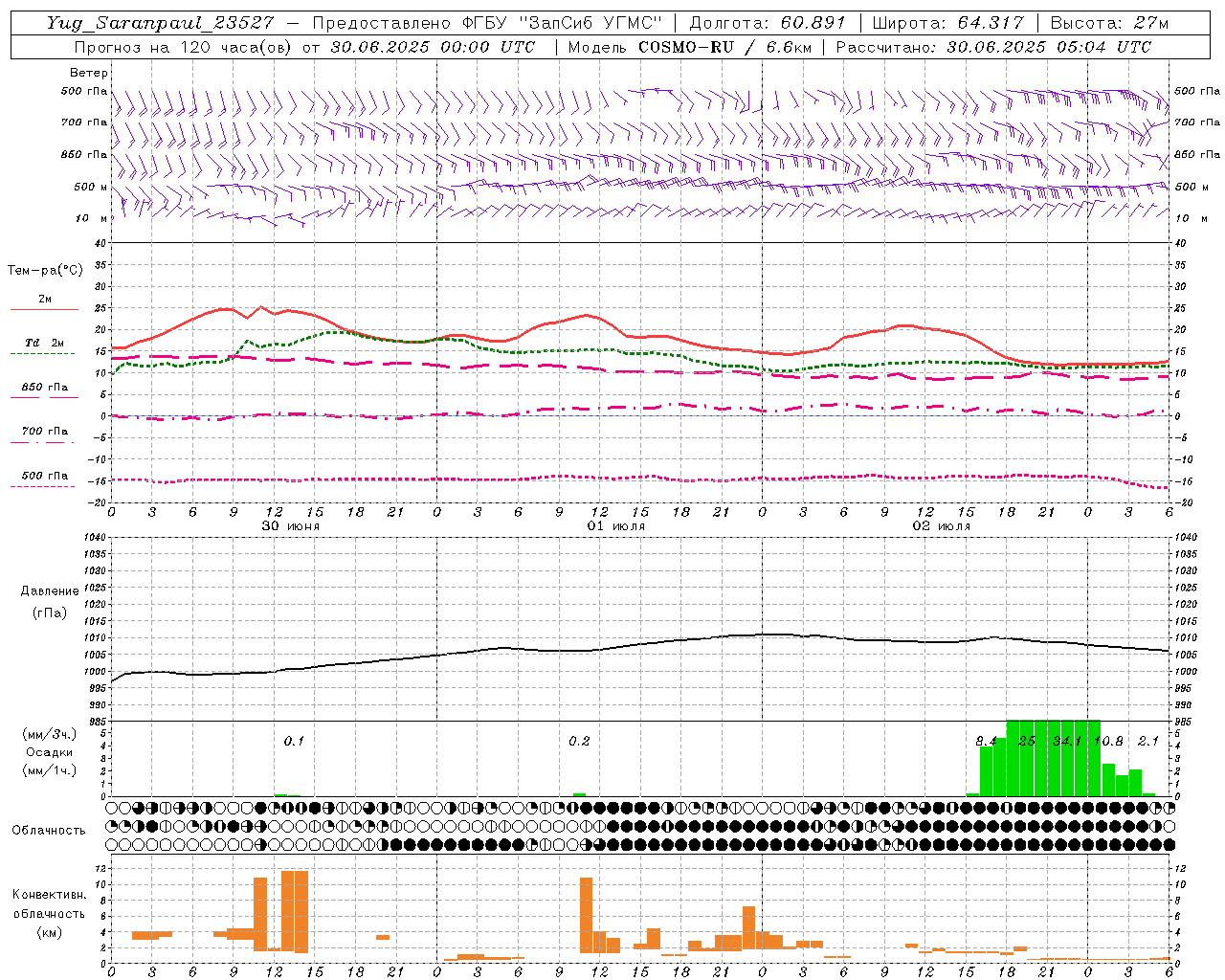Click the 34.1 precipitation total
Screen dimensions: 1225x980
pyautogui.click(x=1066, y=741)
